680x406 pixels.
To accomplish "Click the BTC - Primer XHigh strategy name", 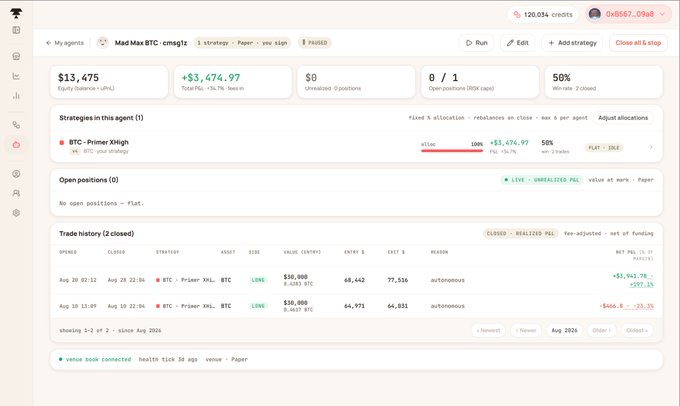I will (x=99, y=142).
